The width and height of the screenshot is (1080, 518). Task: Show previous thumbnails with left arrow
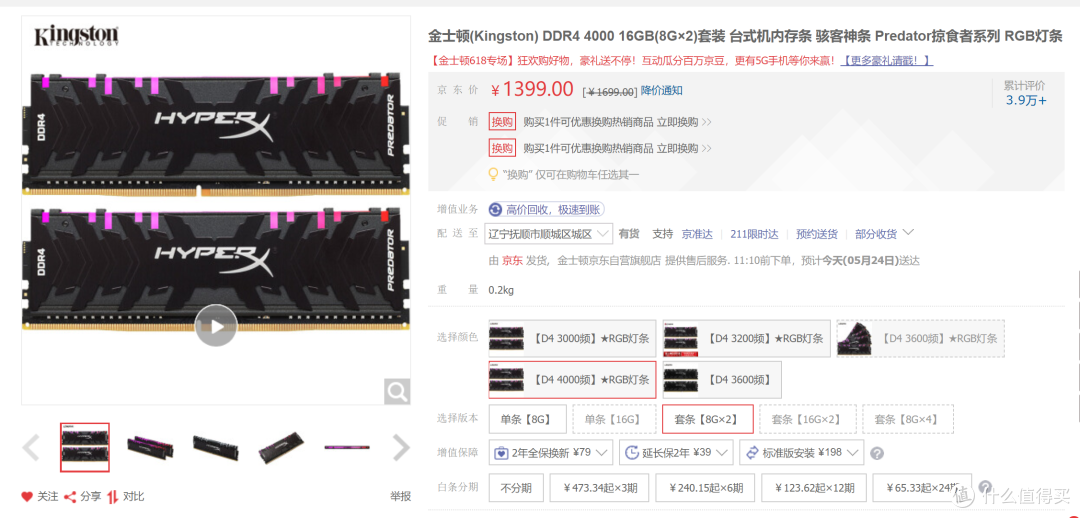click(x=31, y=448)
